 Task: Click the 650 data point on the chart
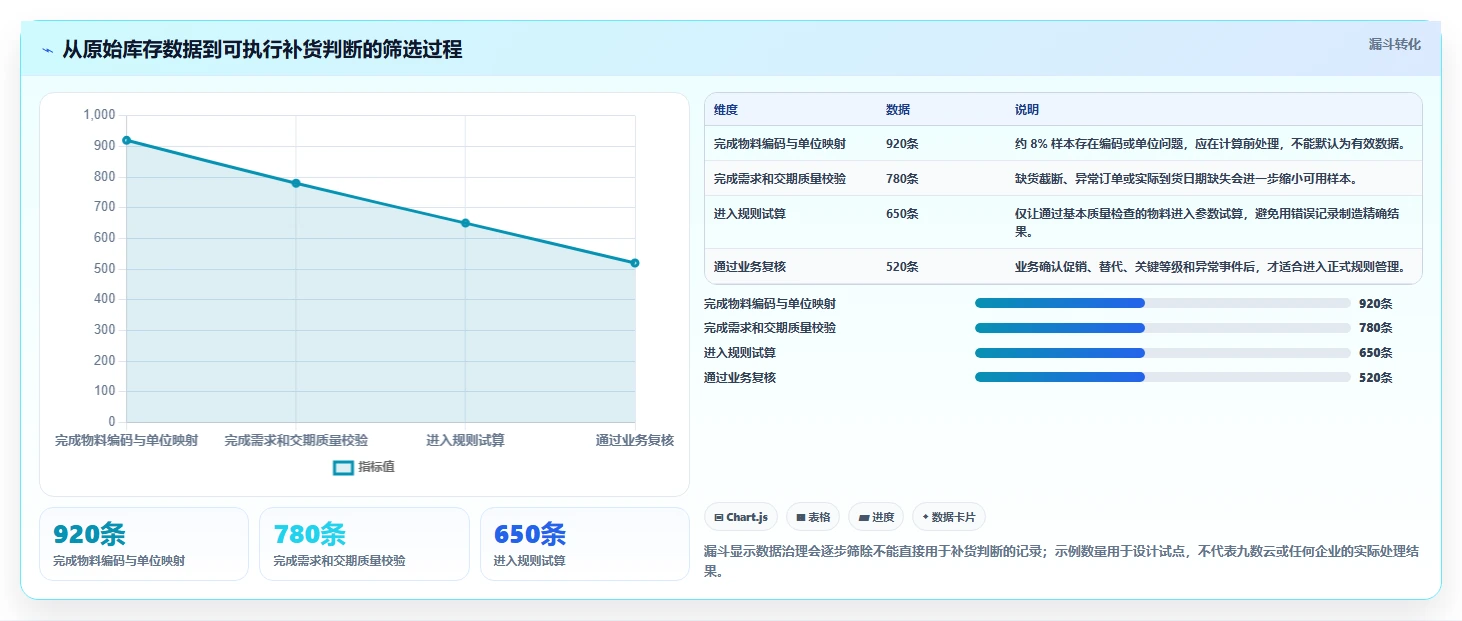(x=465, y=223)
